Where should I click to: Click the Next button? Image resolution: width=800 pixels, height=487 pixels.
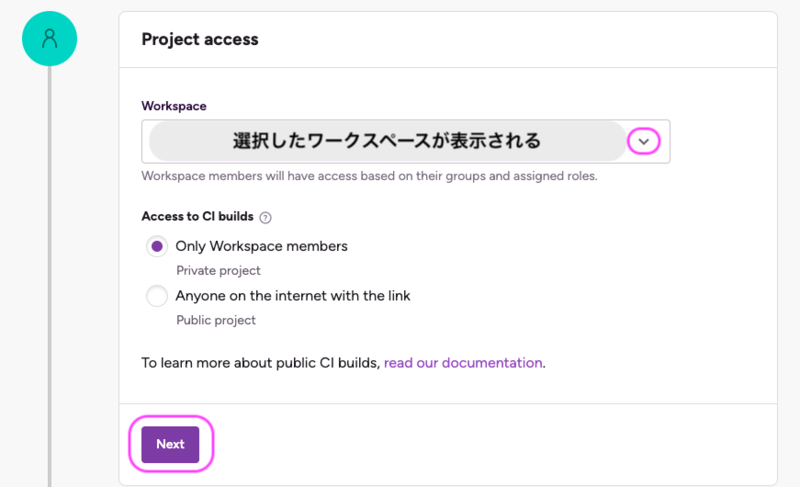pyautogui.click(x=170, y=444)
